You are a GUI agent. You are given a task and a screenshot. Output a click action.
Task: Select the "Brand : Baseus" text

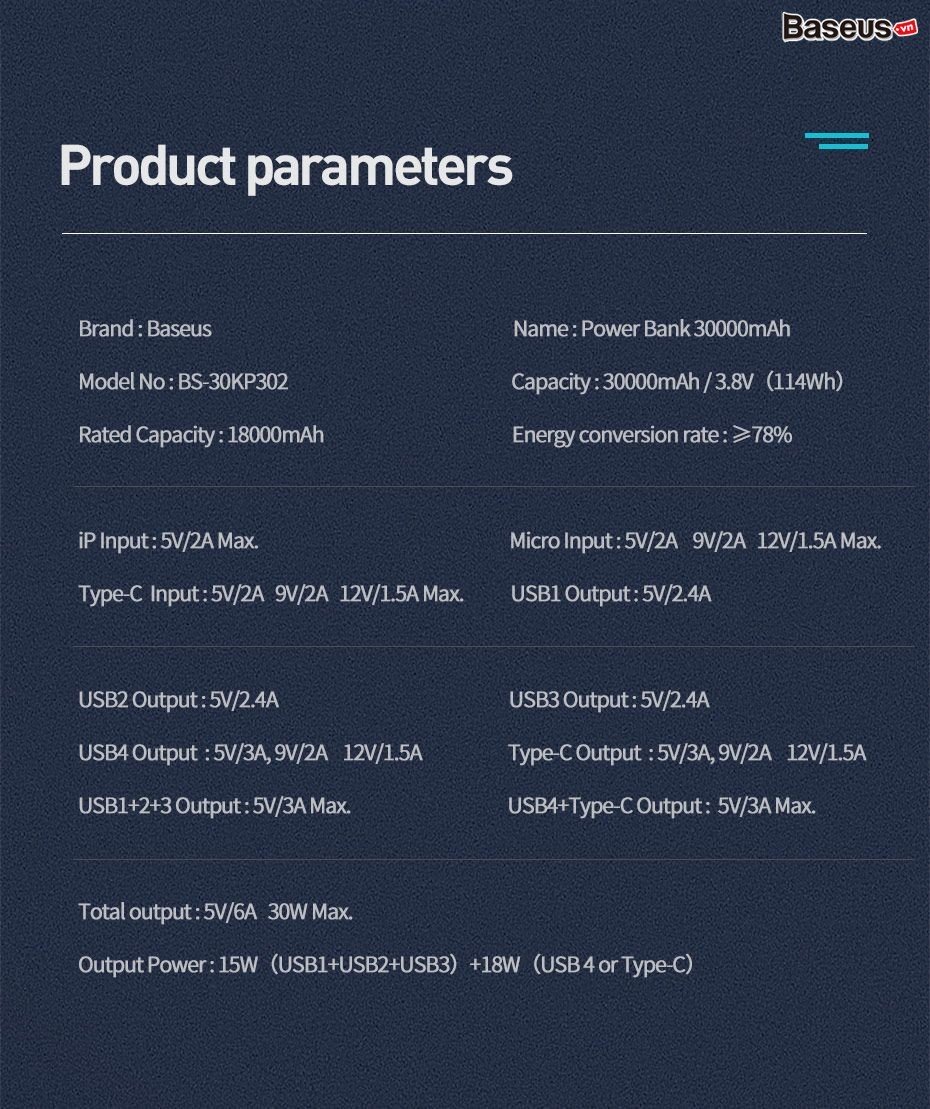point(145,329)
